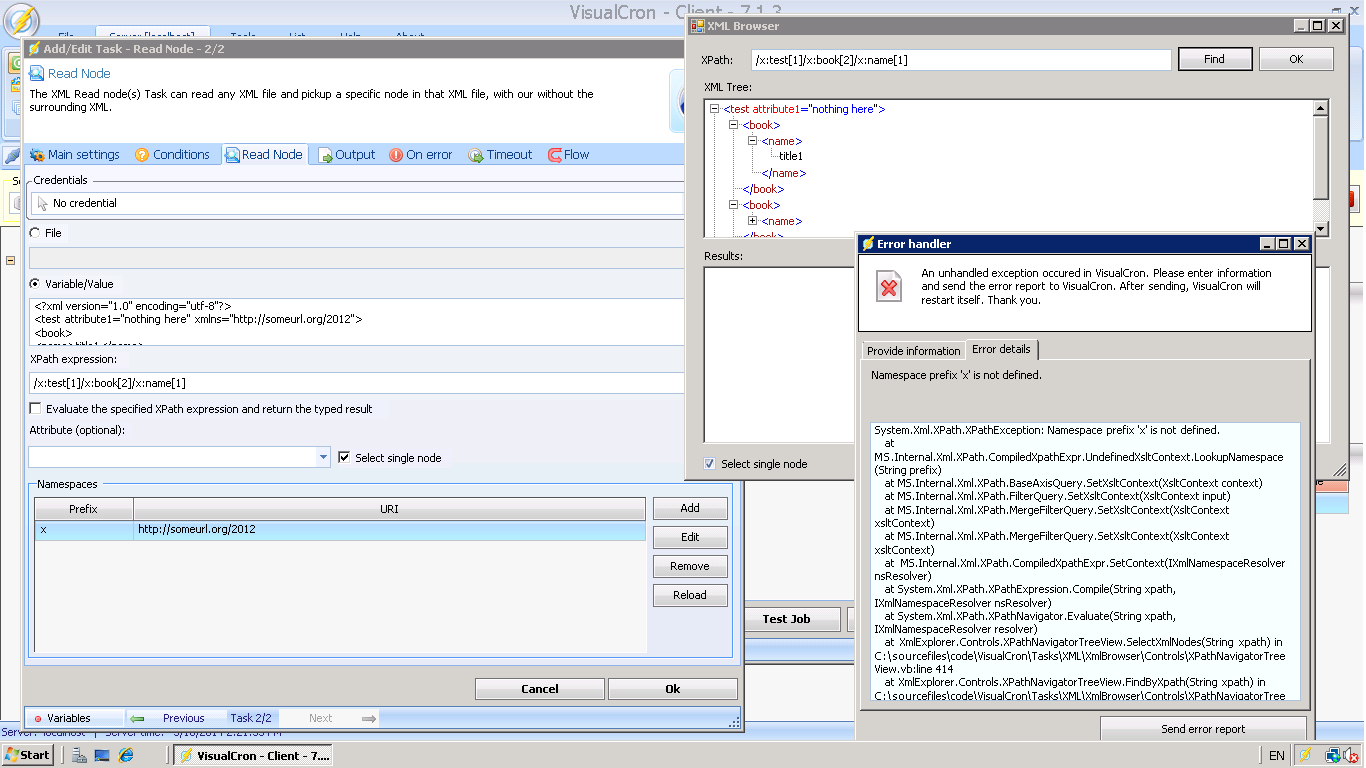Click the Conditions tab icon

(x=142, y=155)
